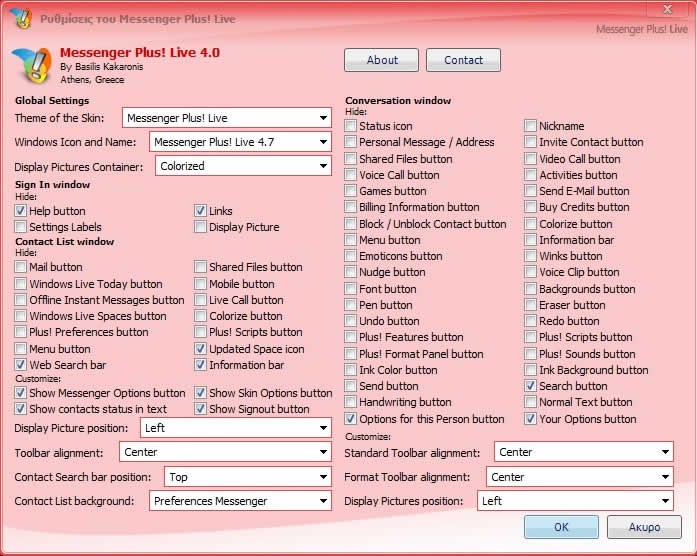Expand Format Toolbar alignment dropdown
This screenshot has height=556, width=697.
pos(580,477)
